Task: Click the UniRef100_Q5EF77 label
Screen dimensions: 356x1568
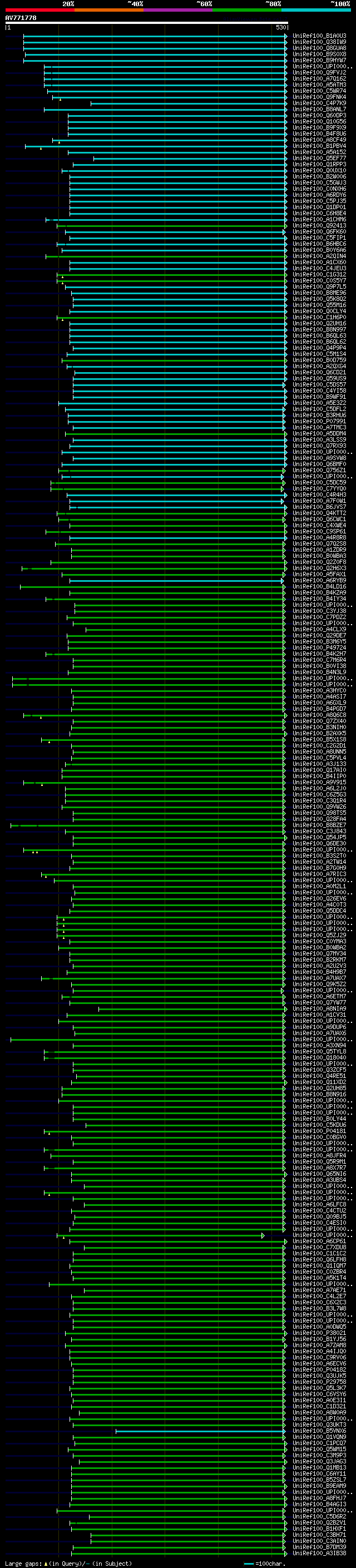Action: tap(319, 159)
